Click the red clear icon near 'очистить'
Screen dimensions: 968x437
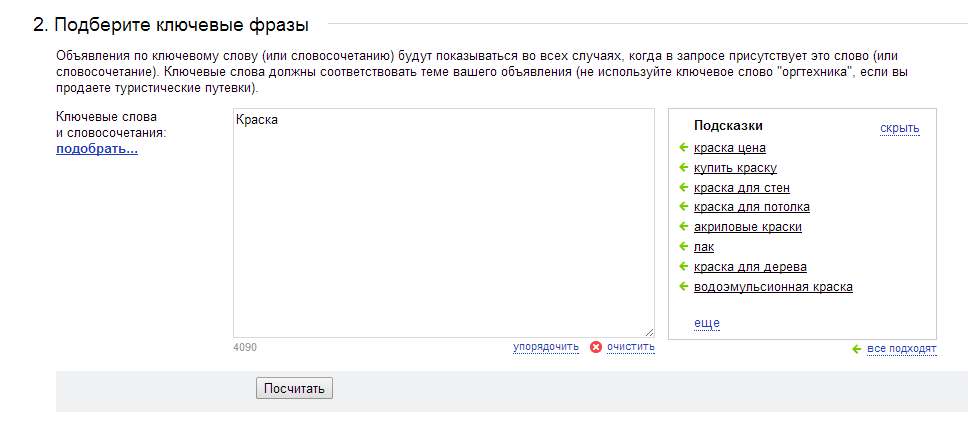coord(596,348)
